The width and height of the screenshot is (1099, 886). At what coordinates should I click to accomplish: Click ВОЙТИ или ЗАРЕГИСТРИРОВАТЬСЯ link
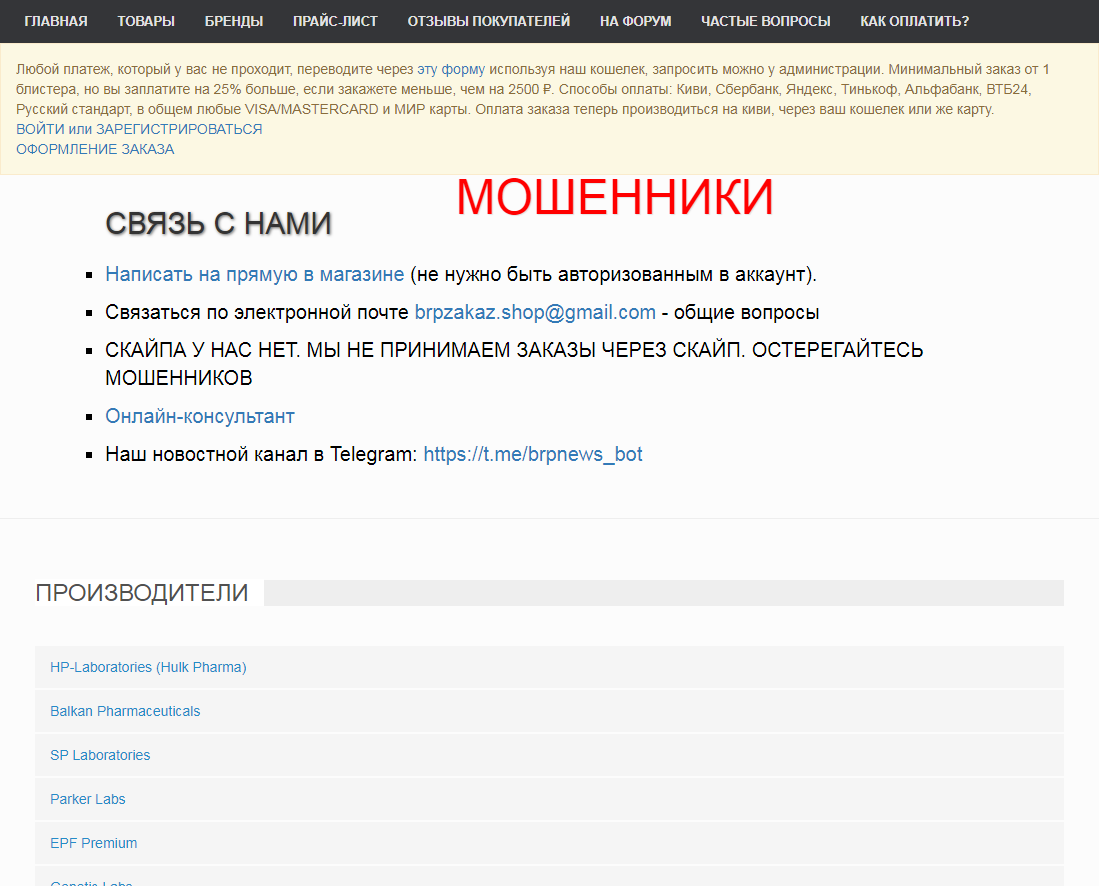tap(139, 129)
